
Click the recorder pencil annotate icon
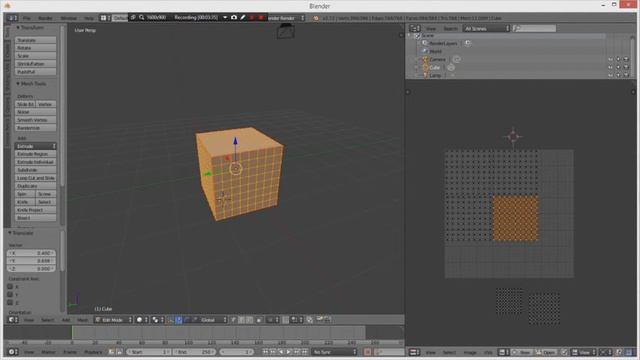click(243, 18)
